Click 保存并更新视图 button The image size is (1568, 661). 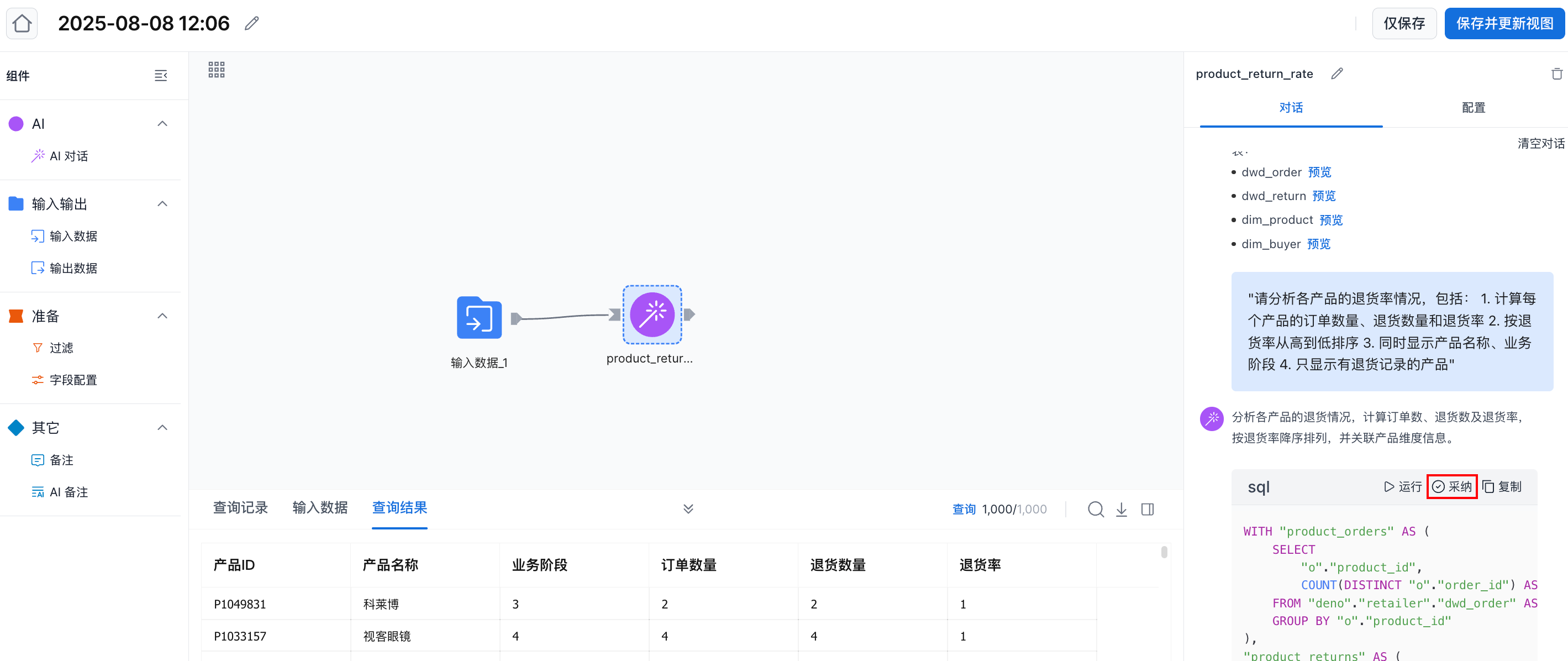1504,24
